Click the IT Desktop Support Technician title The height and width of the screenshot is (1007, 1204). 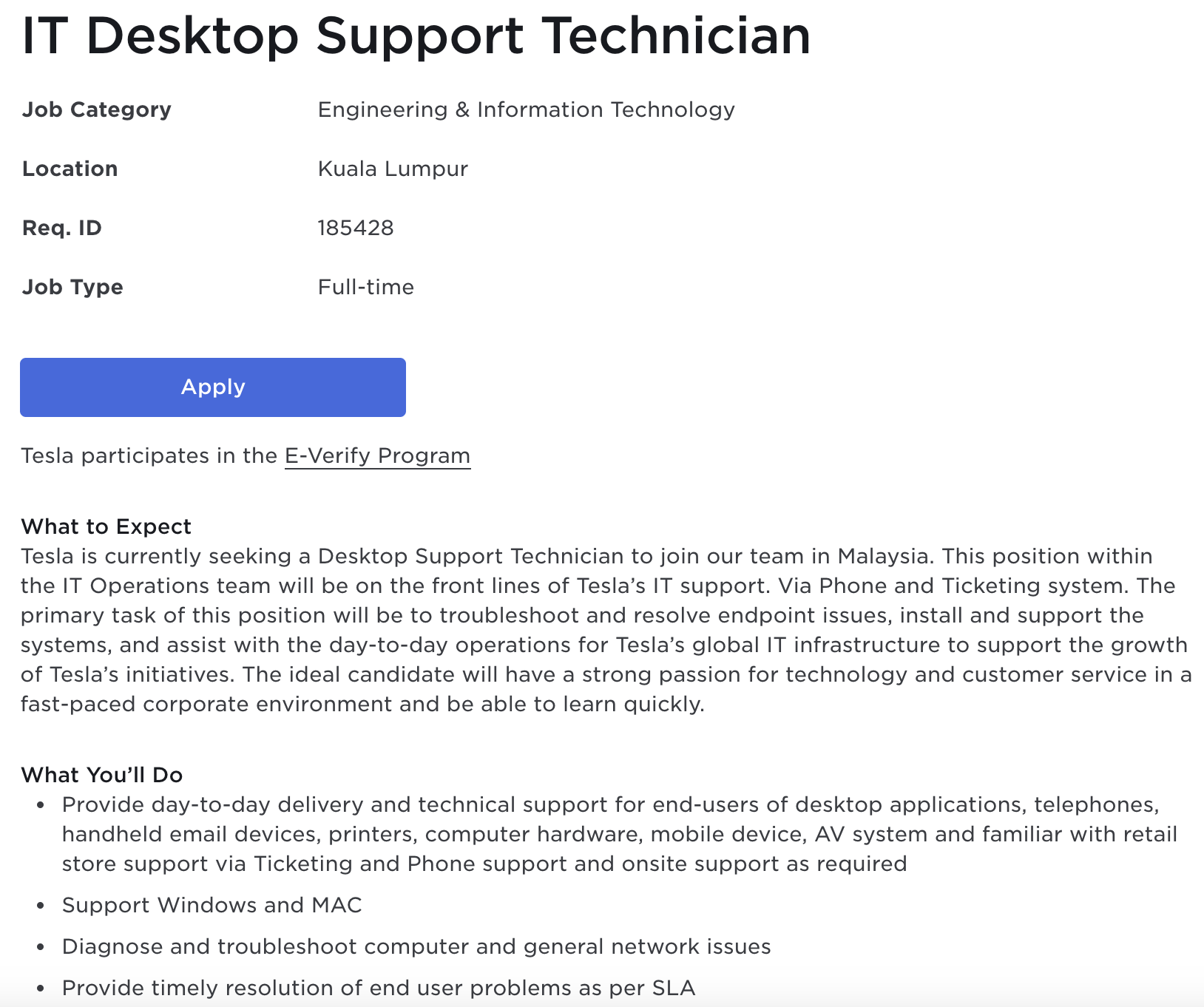tap(416, 35)
